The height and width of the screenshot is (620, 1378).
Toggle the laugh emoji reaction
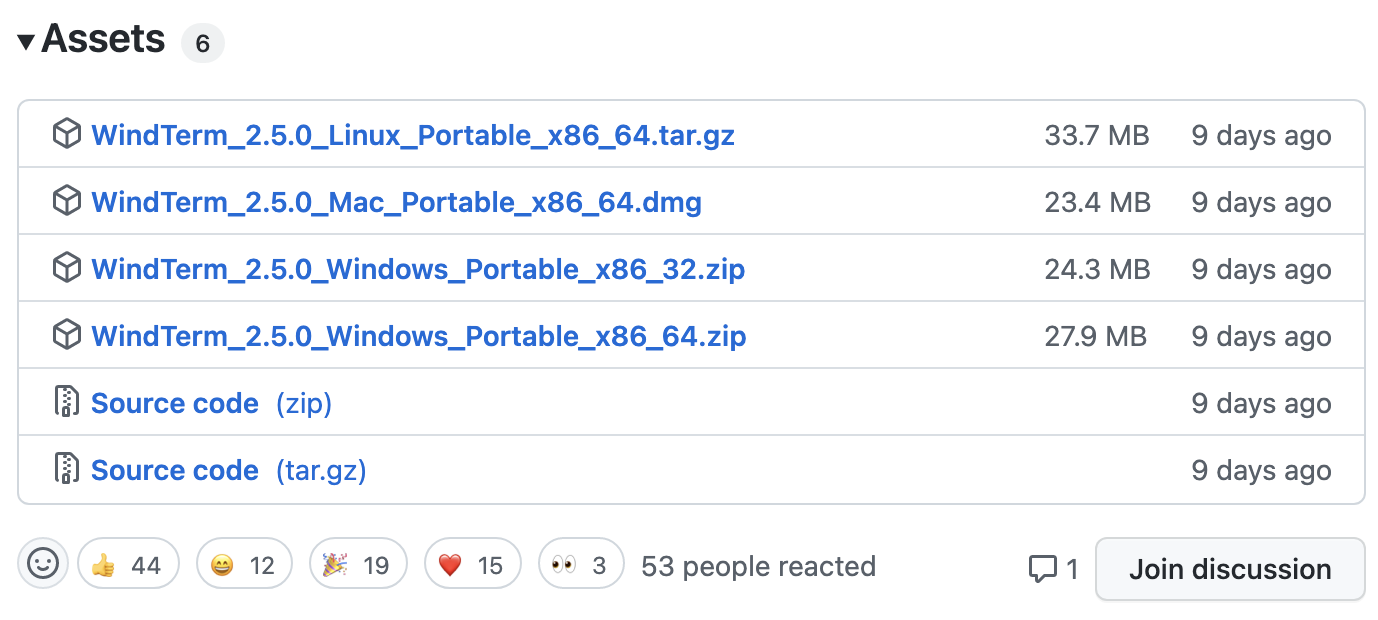pos(243,565)
